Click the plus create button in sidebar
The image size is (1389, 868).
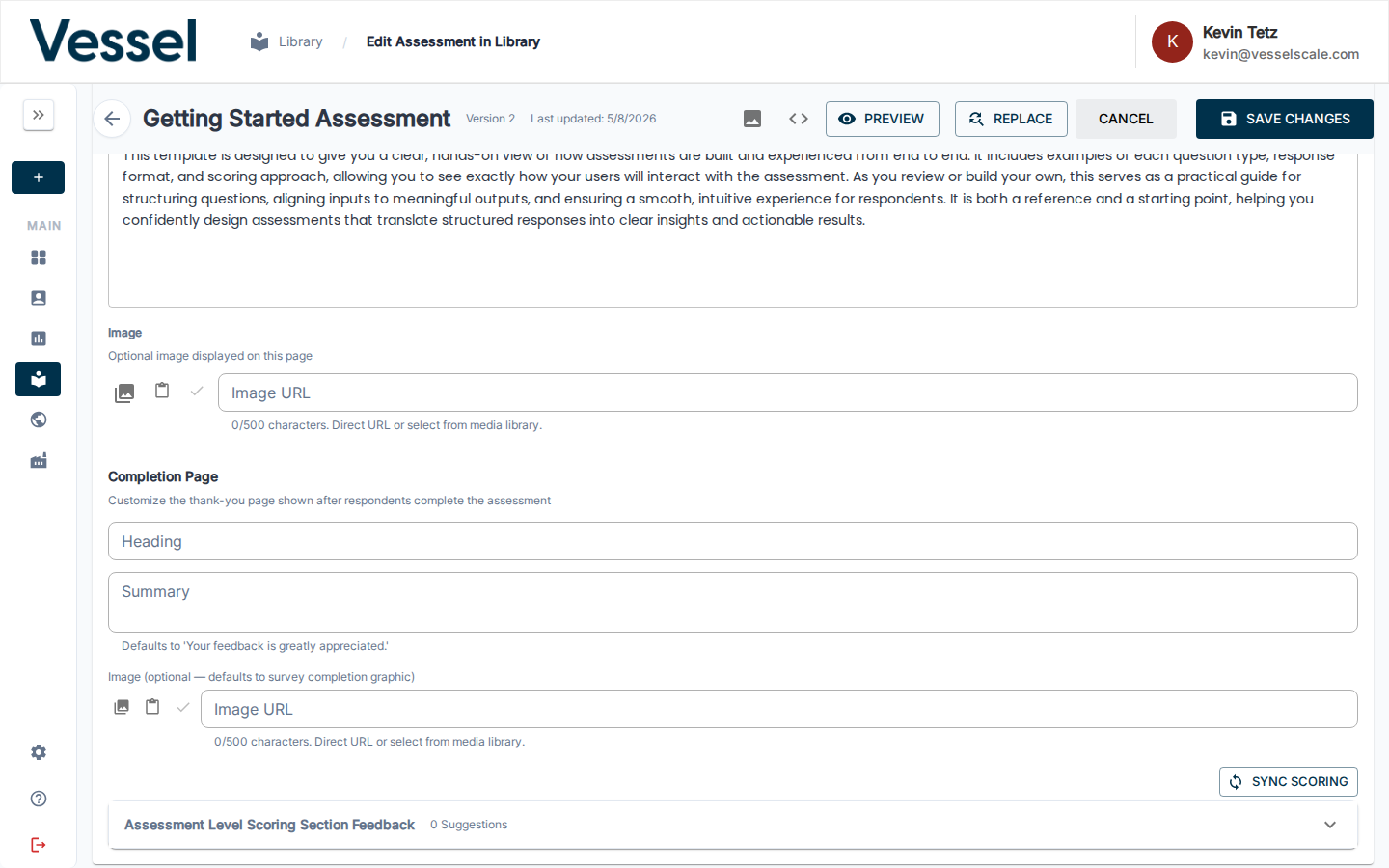(x=39, y=177)
